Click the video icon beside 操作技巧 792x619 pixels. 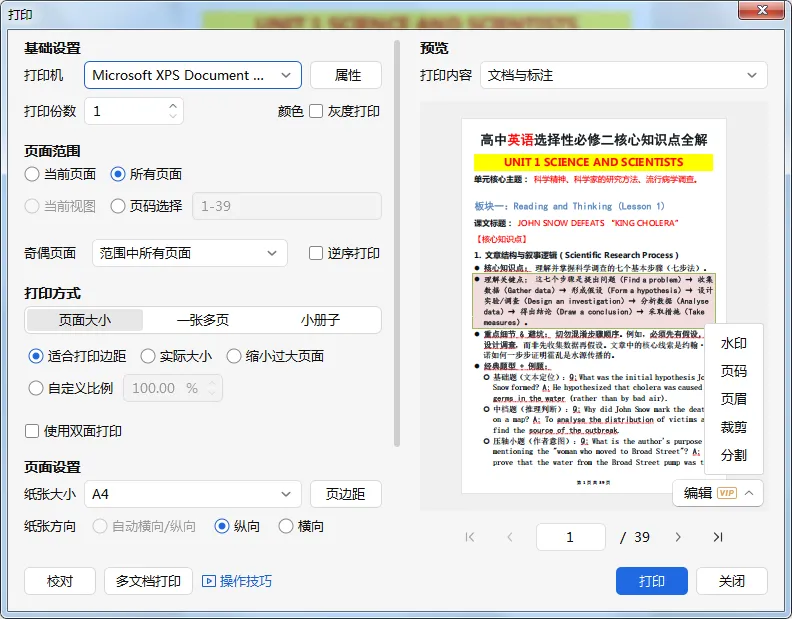point(209,581)
